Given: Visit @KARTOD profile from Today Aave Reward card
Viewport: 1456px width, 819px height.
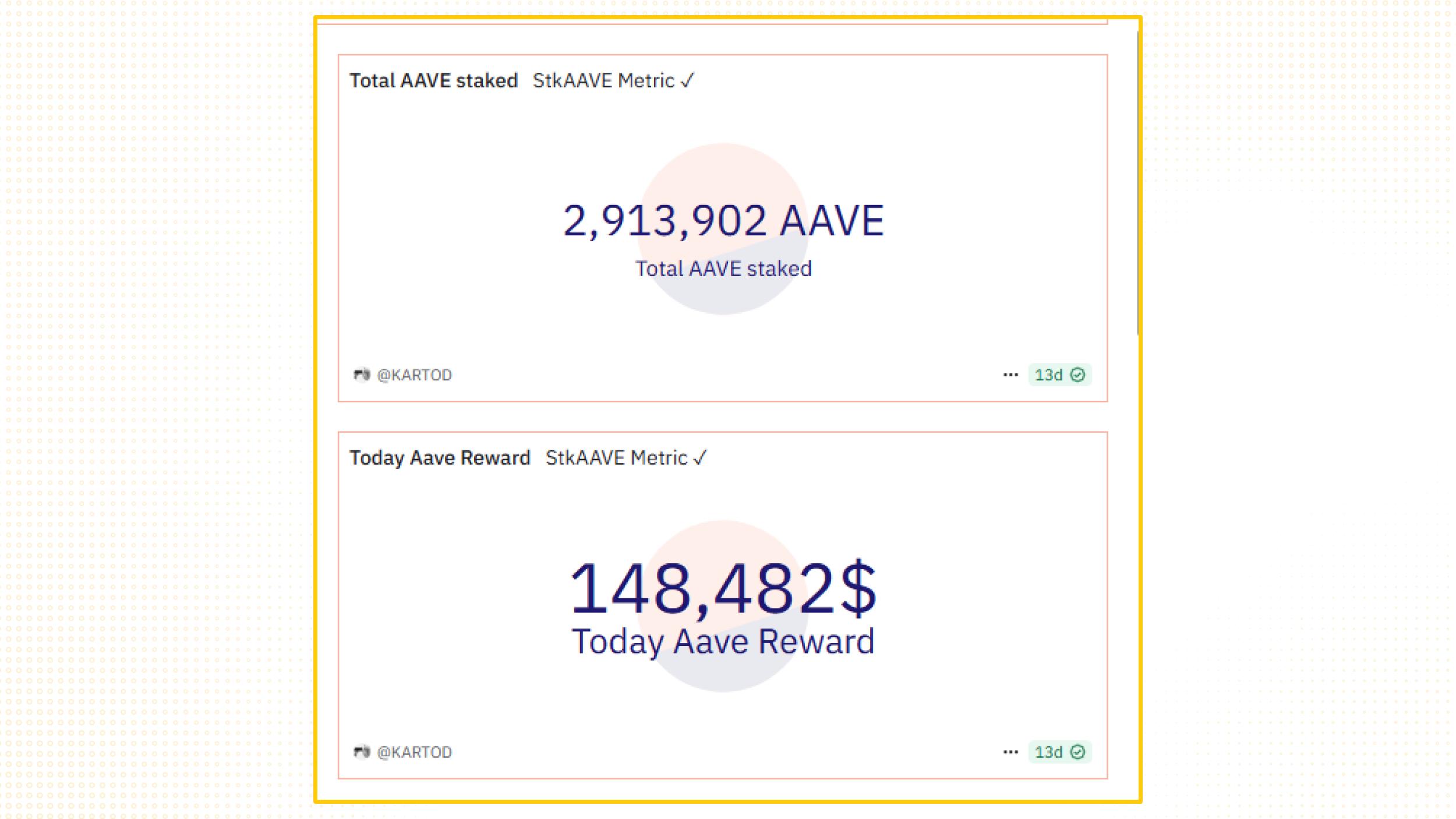Looking at the screenshot, I should click(x=414, y=752).
